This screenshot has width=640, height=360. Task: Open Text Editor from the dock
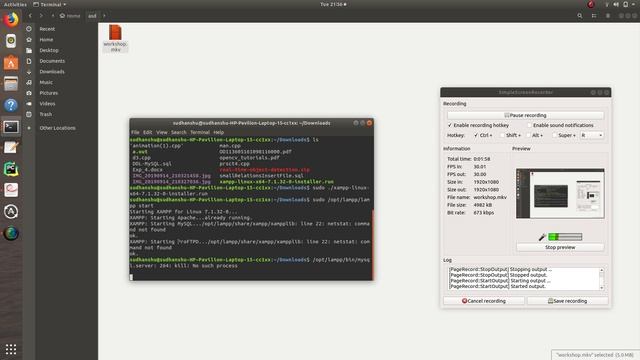pyautogui.click(x=11, y=147)
